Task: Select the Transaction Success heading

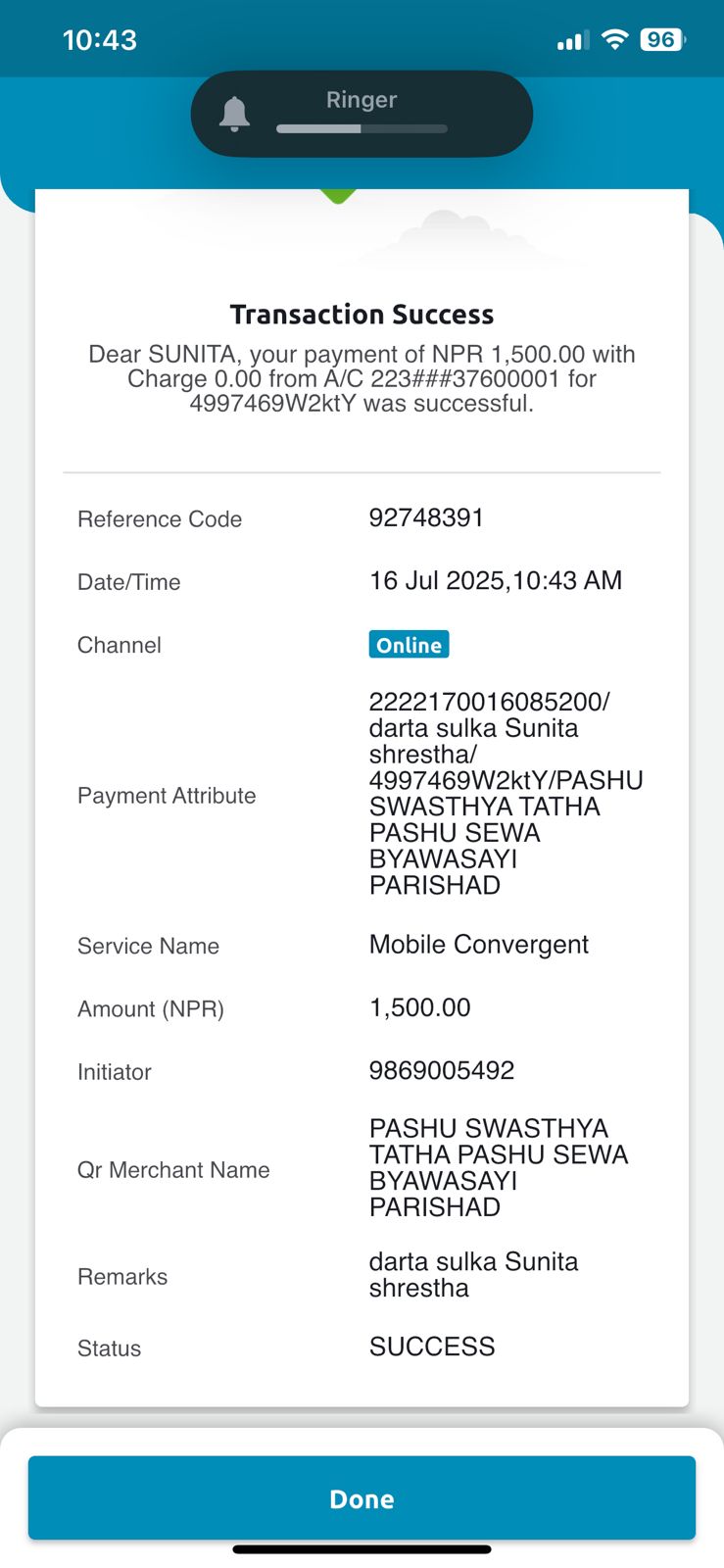Action: click(x=362, y=314)
